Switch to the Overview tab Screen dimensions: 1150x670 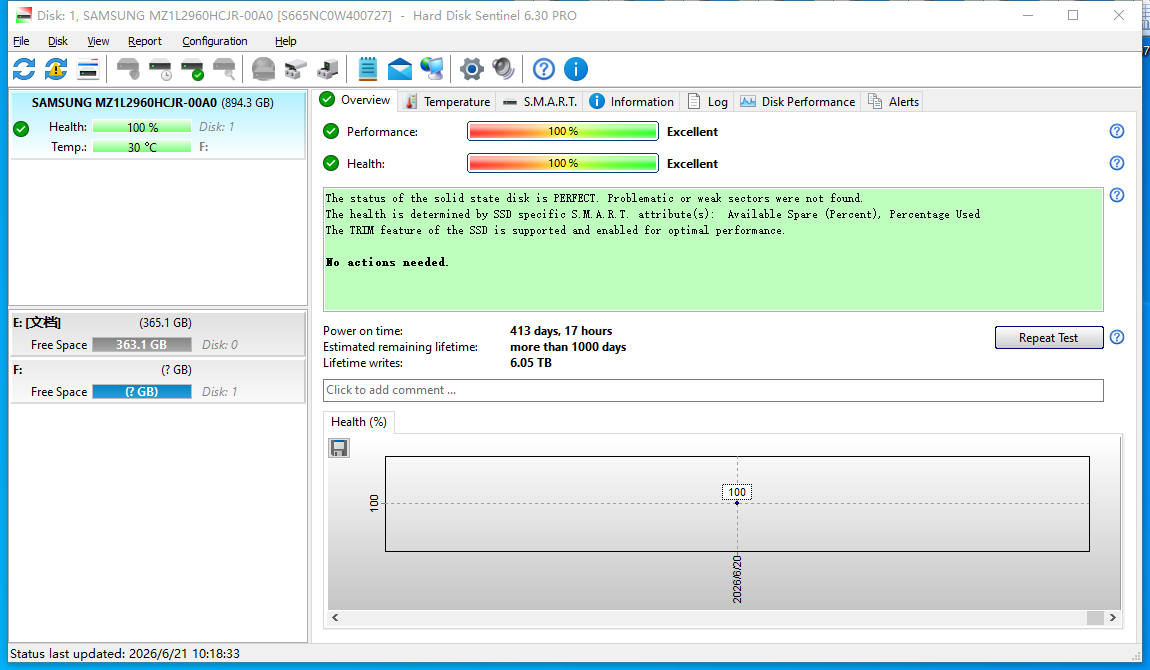356,100
